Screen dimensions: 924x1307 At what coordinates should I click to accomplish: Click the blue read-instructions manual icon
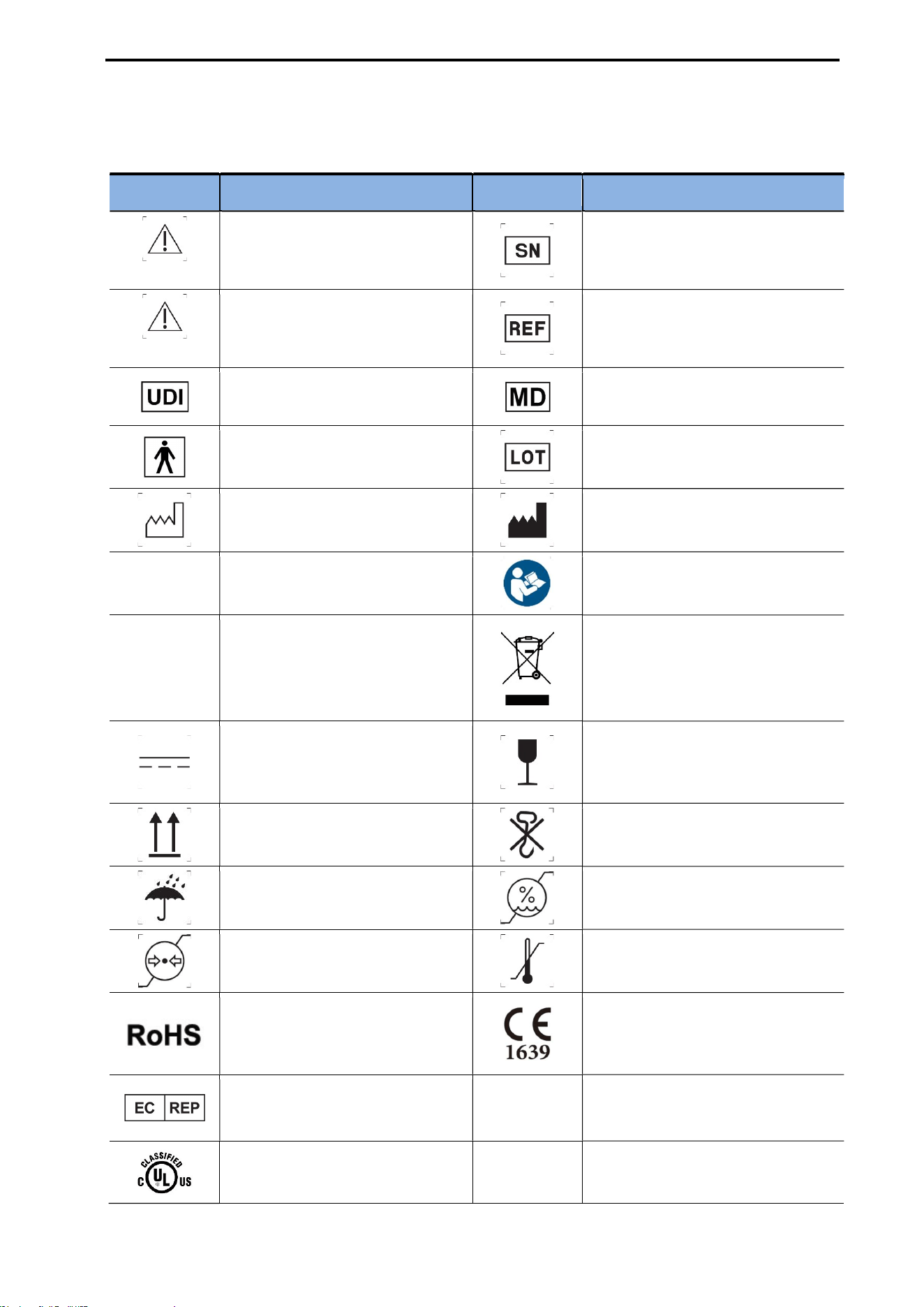click(x=527, y=583)
